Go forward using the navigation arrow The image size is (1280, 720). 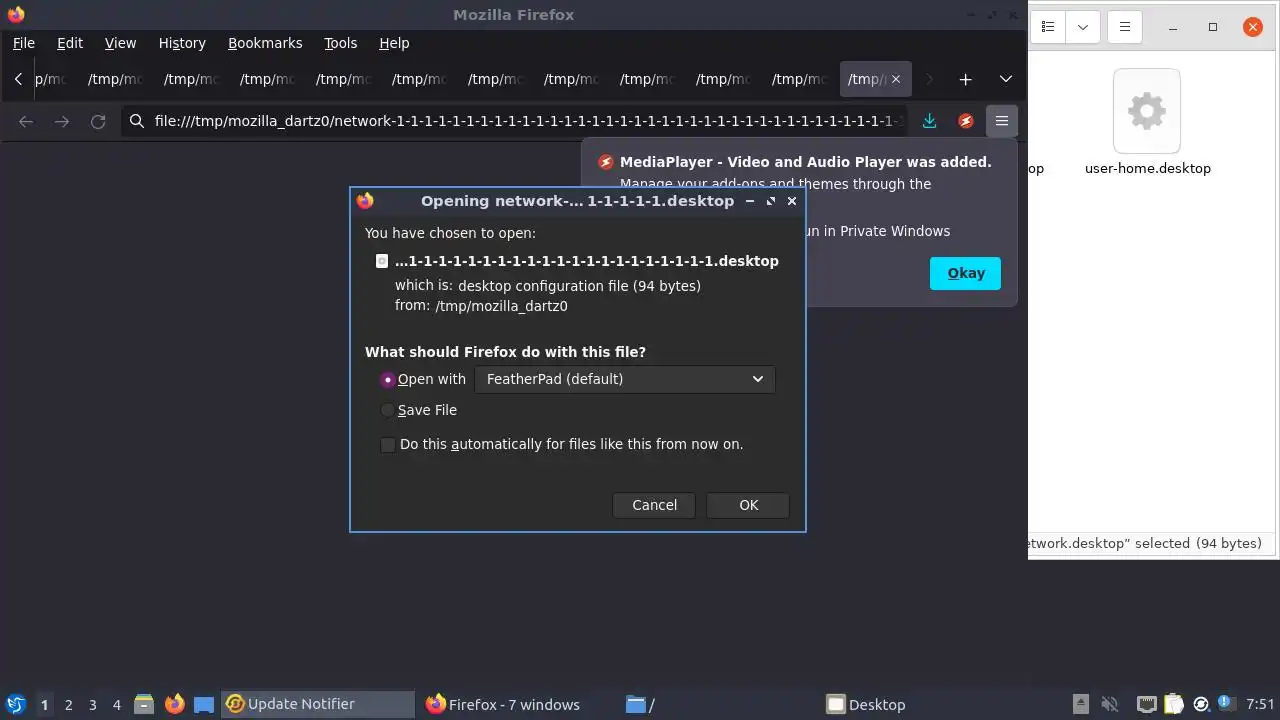click(62, 121)
